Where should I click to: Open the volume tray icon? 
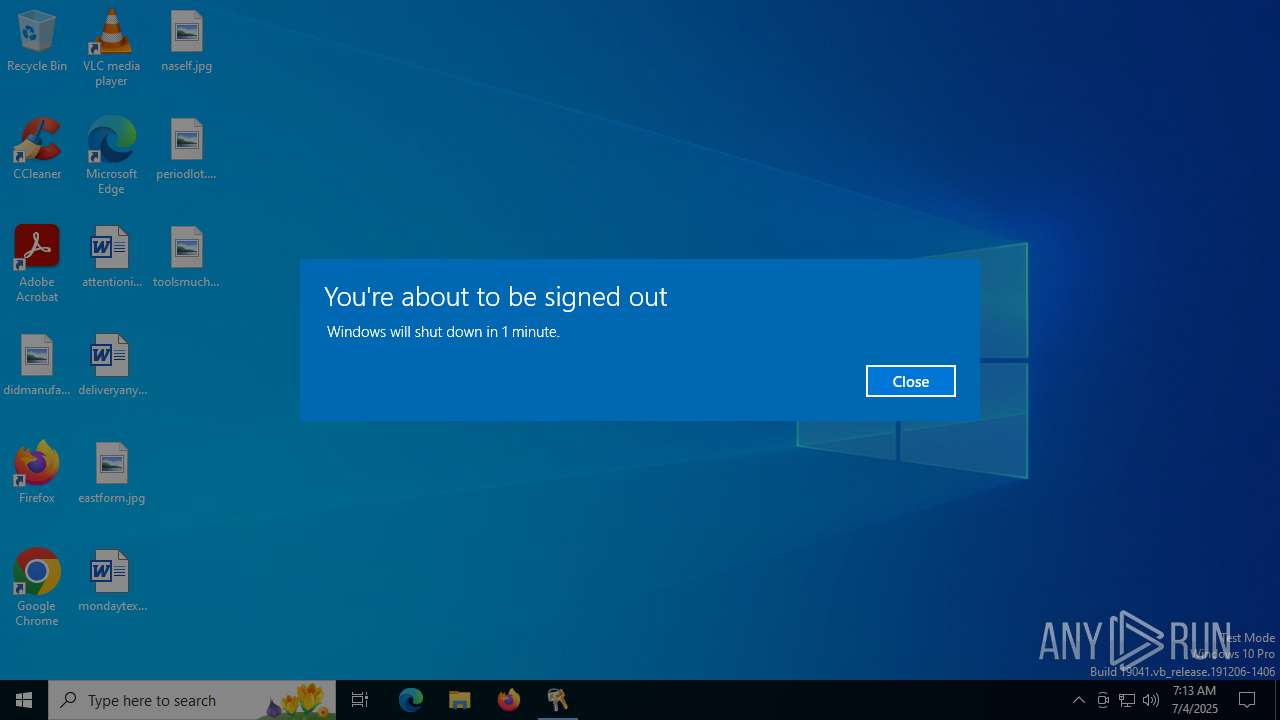tap(1151, 700)
